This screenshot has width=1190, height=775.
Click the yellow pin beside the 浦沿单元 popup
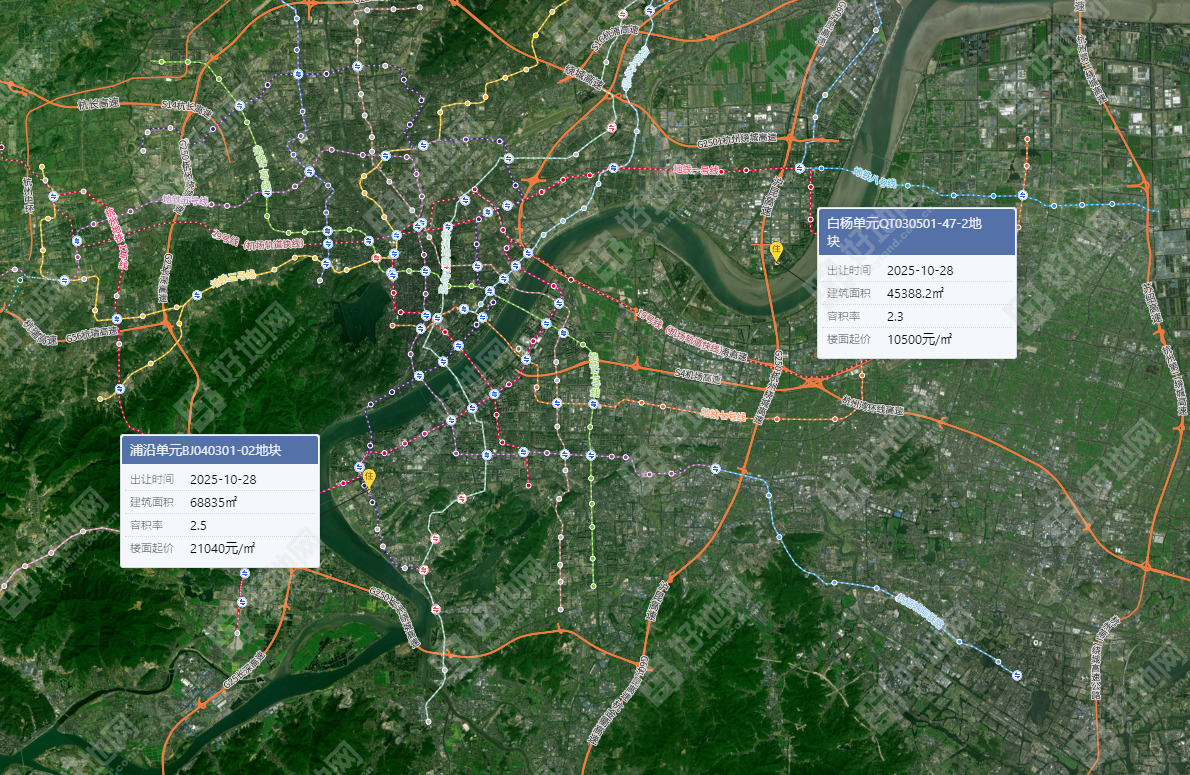369,477
